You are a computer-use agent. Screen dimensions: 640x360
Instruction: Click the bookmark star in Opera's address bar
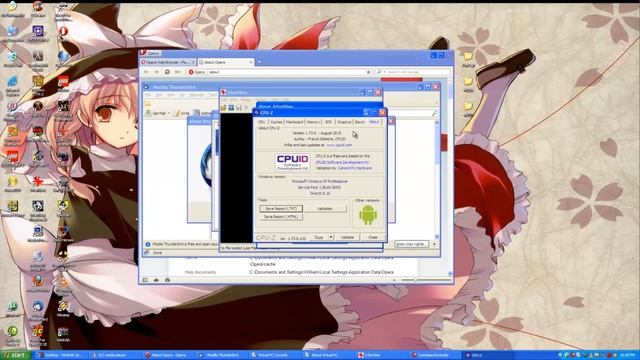click(368, 72)
